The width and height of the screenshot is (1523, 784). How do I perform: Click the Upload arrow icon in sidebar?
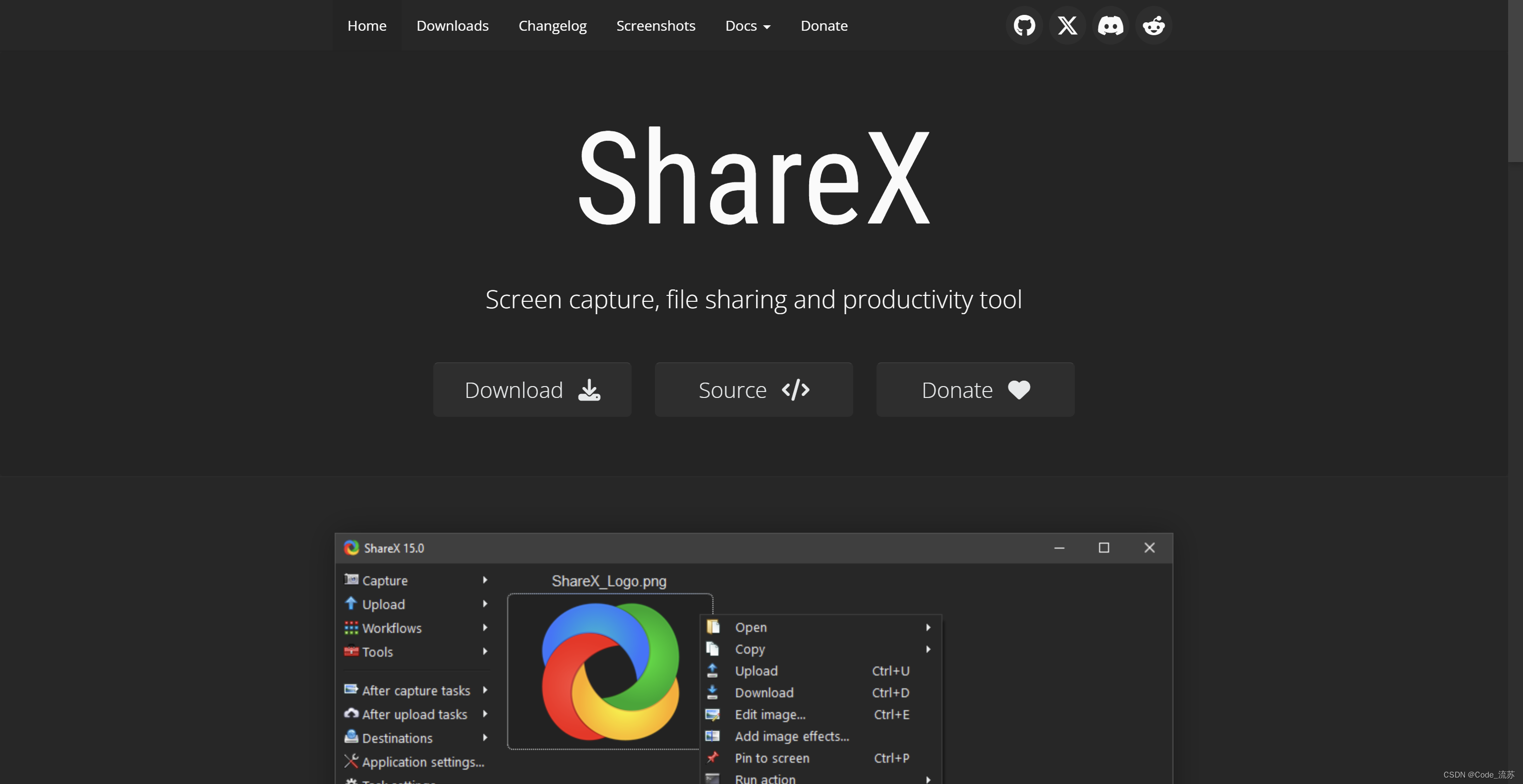coord(351,603)
